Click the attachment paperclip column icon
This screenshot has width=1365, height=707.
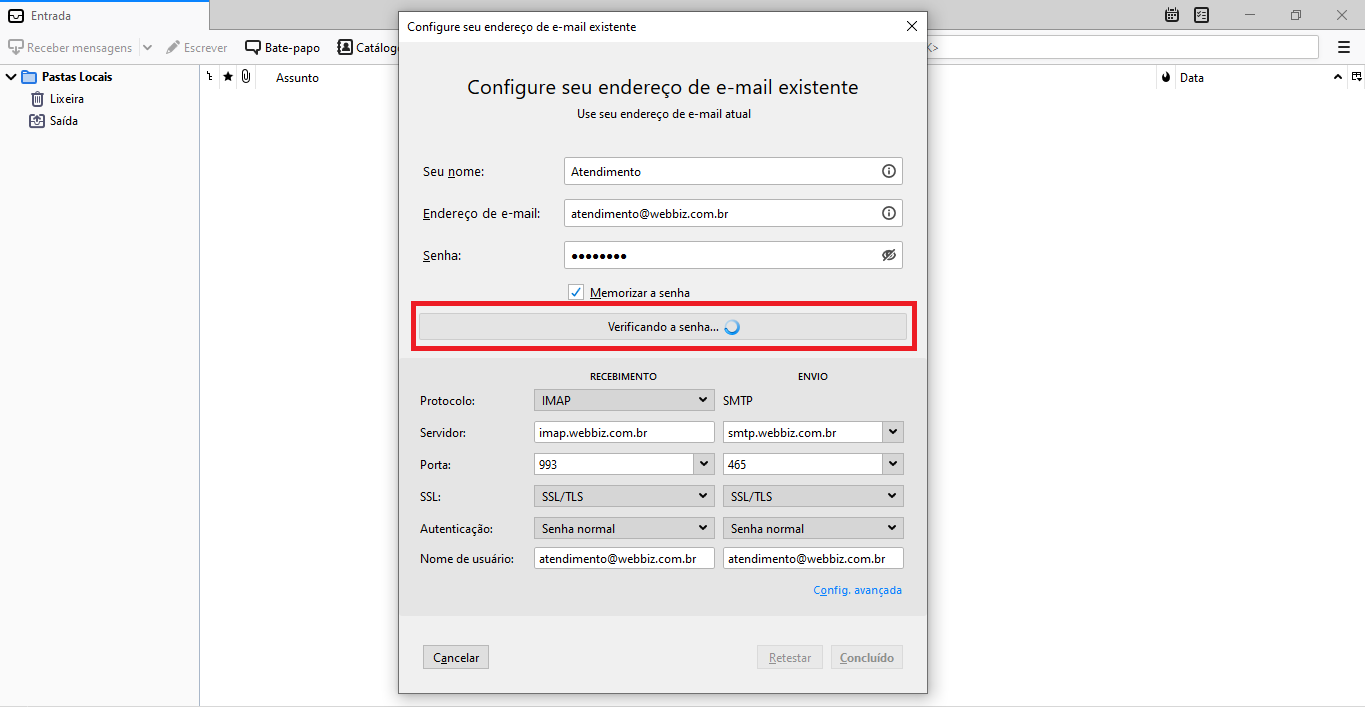[246, 77]
